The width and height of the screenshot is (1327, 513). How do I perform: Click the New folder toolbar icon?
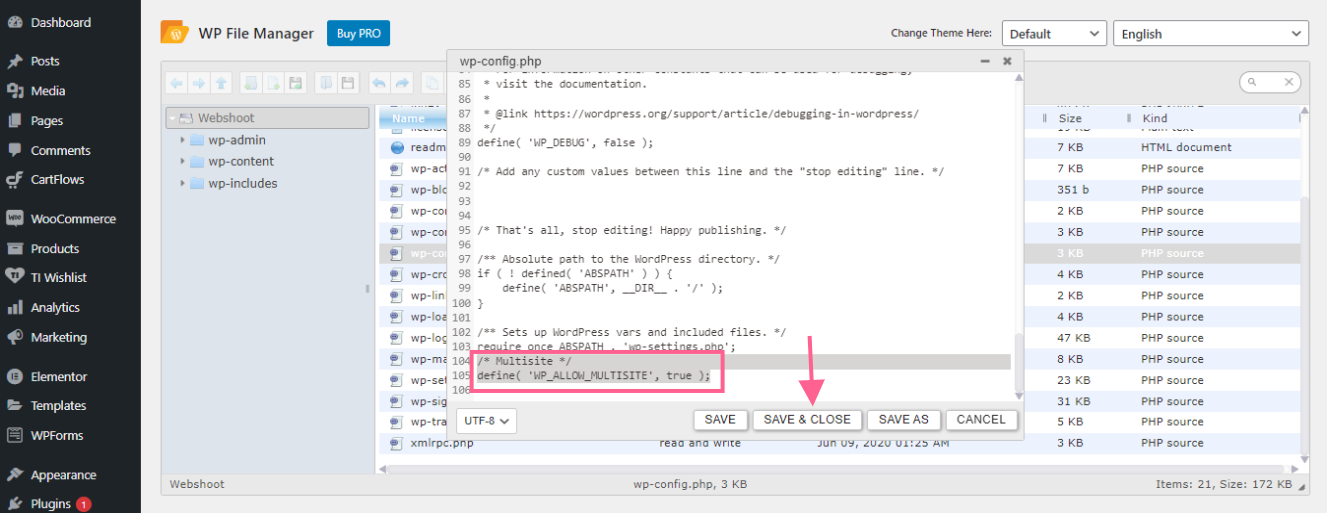coord(252,83)
